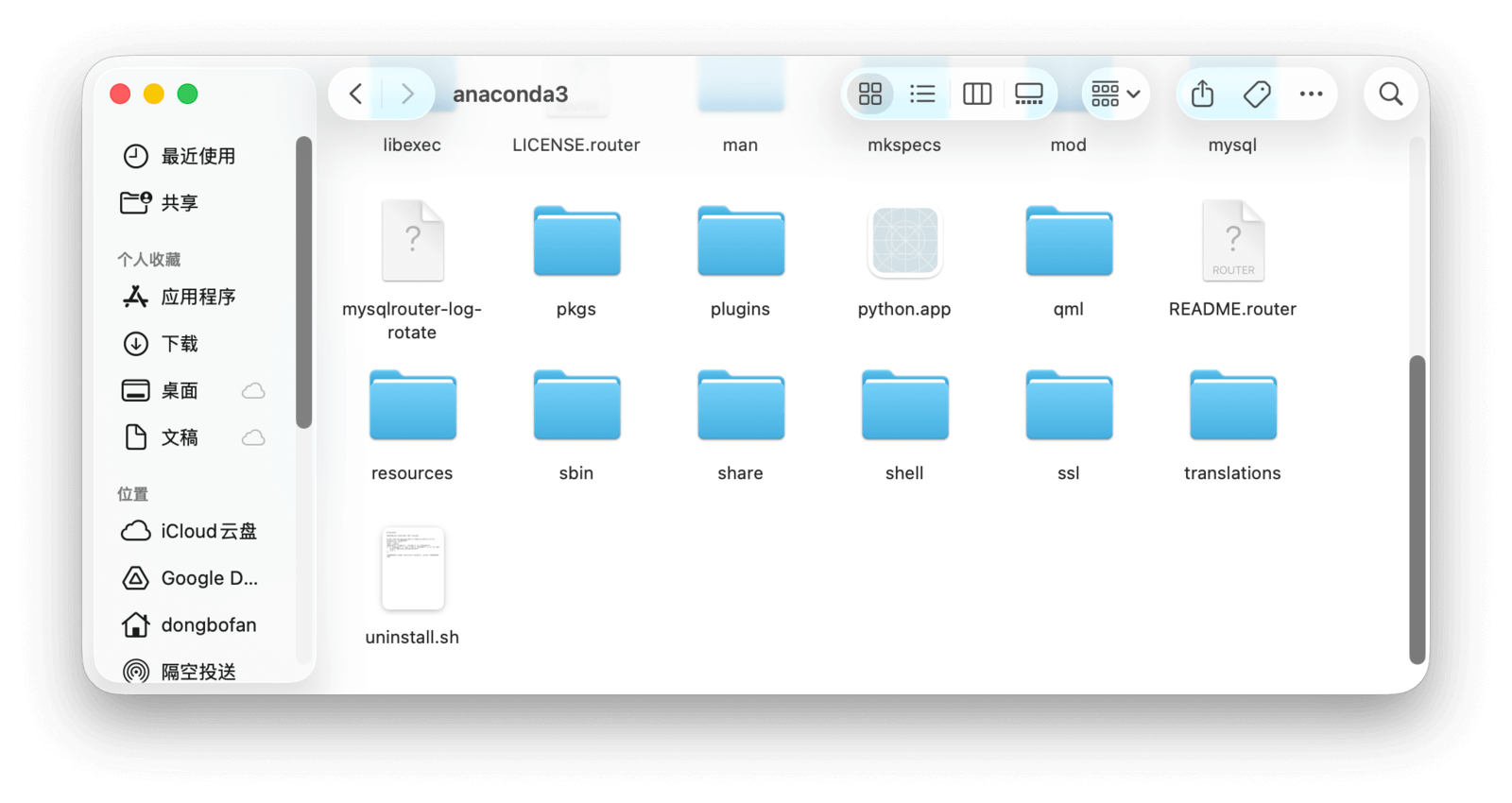Click the main file area scrollbar
The width and height of the screenshot is (1512, 803).
pos(1416,510)
